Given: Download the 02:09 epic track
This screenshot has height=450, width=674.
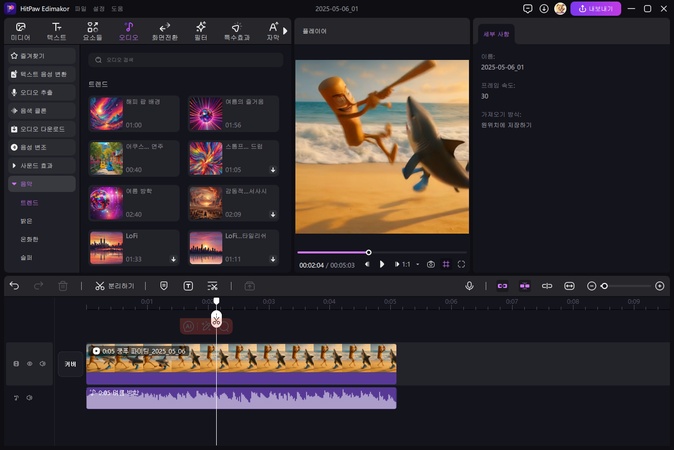Looking at the screenshot, I should tap(273, 214).
